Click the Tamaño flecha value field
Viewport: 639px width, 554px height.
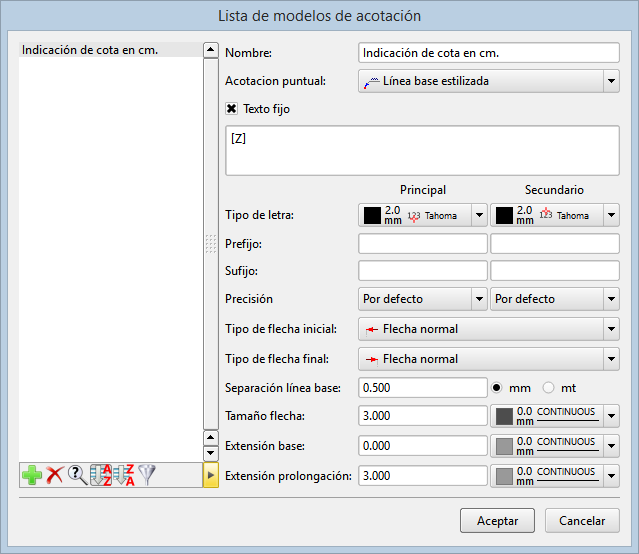pyautogui.click(x=423, y=416)
